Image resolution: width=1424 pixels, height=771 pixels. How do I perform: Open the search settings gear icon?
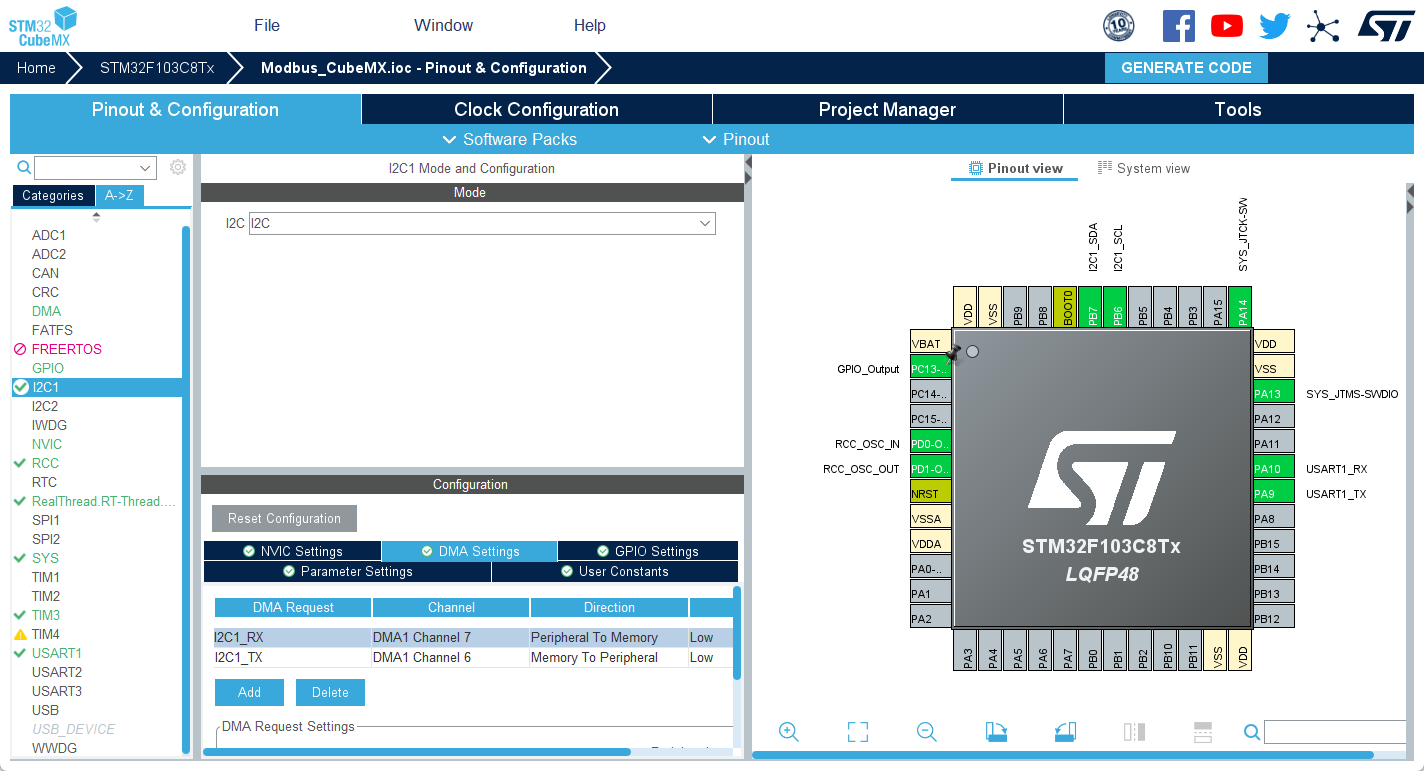pyautogui.click(x=177, y=167)
